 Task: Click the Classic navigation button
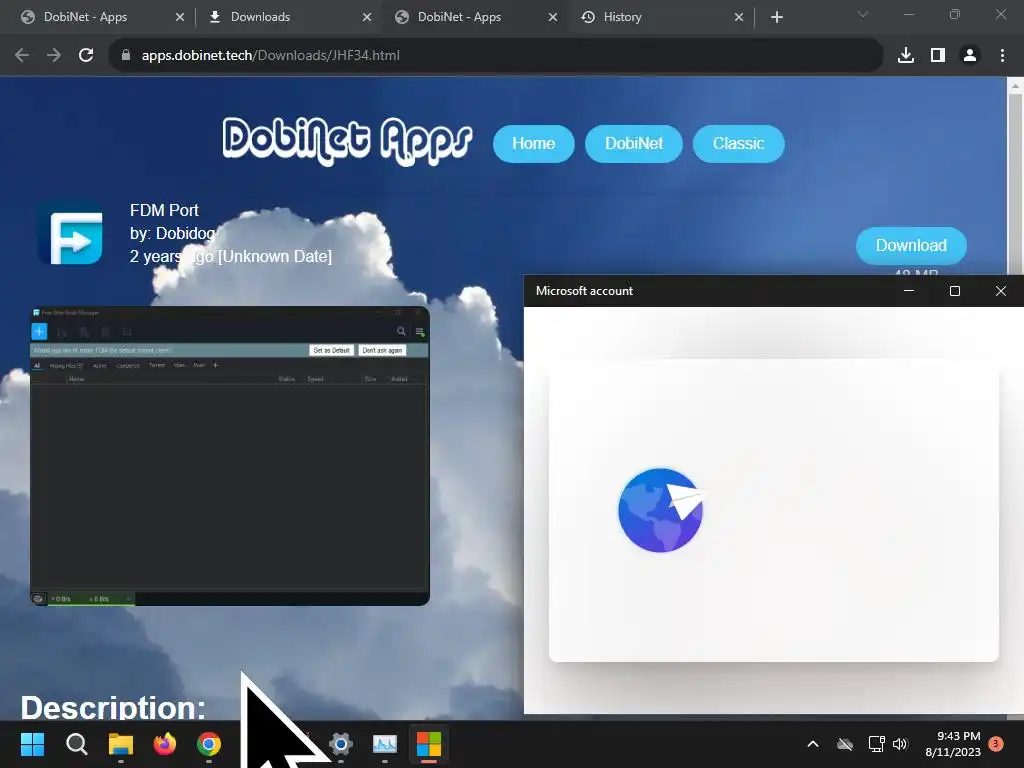tap(738, 144)
